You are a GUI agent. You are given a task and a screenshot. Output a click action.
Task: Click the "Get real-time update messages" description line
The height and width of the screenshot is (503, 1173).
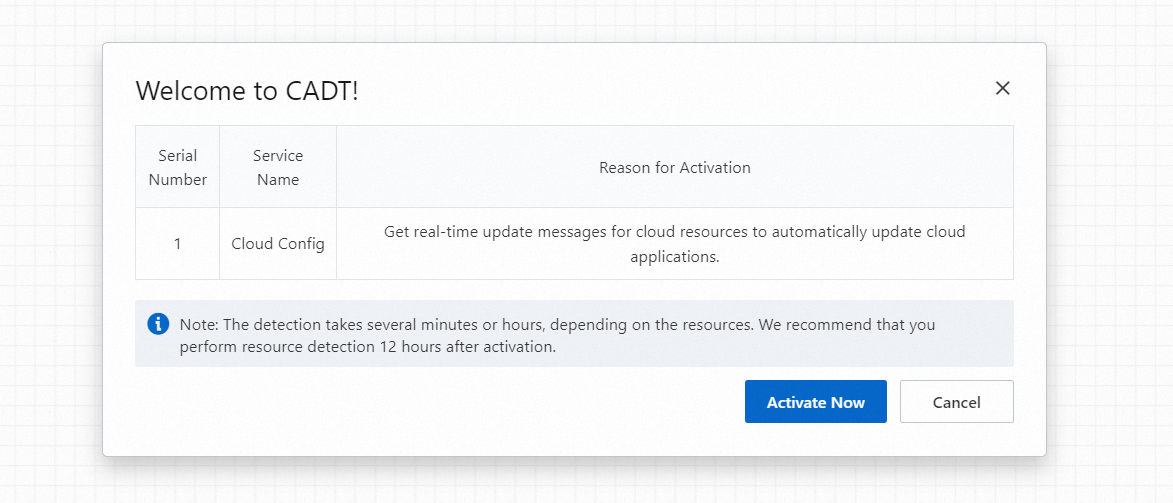[674, 232]
